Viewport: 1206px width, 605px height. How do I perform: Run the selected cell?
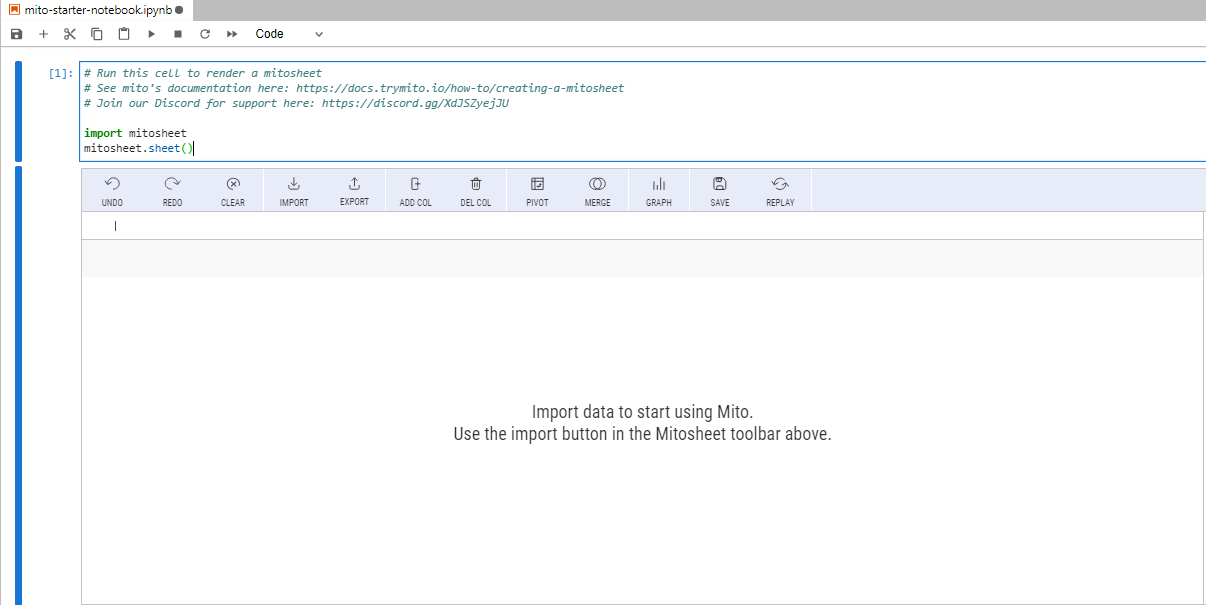pyautogui.click(x=151, y=34)
